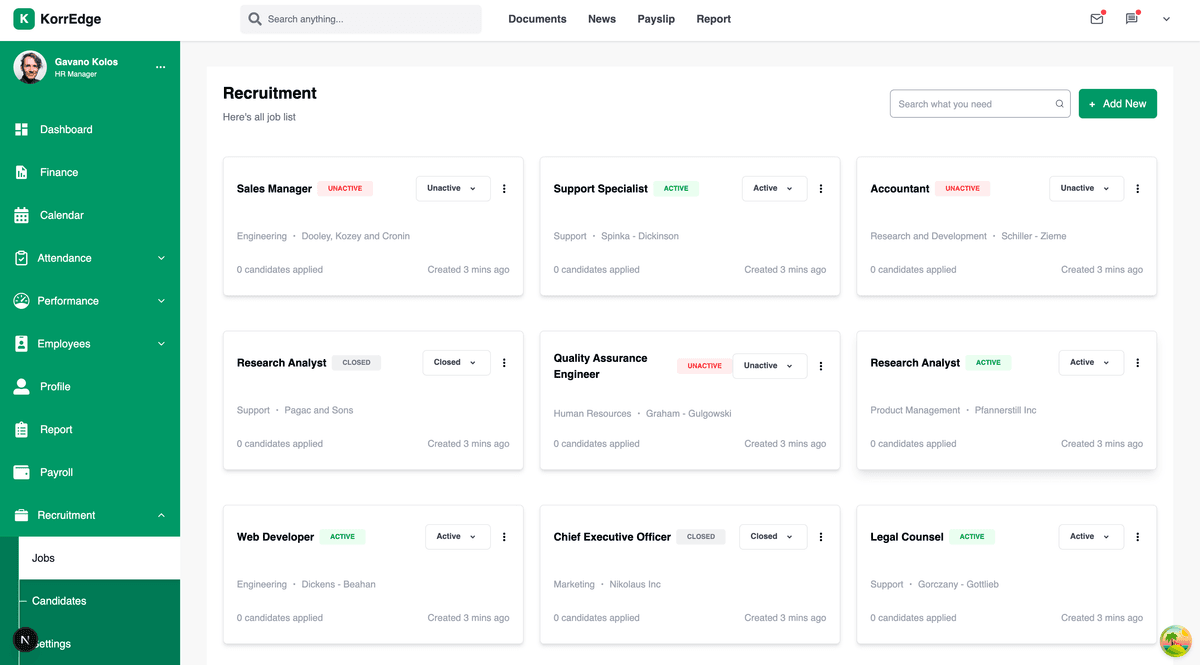The image size is (1200, 665).
Task: Open the Active status dropdown on Support Specialist
Action: coord(774,188)
